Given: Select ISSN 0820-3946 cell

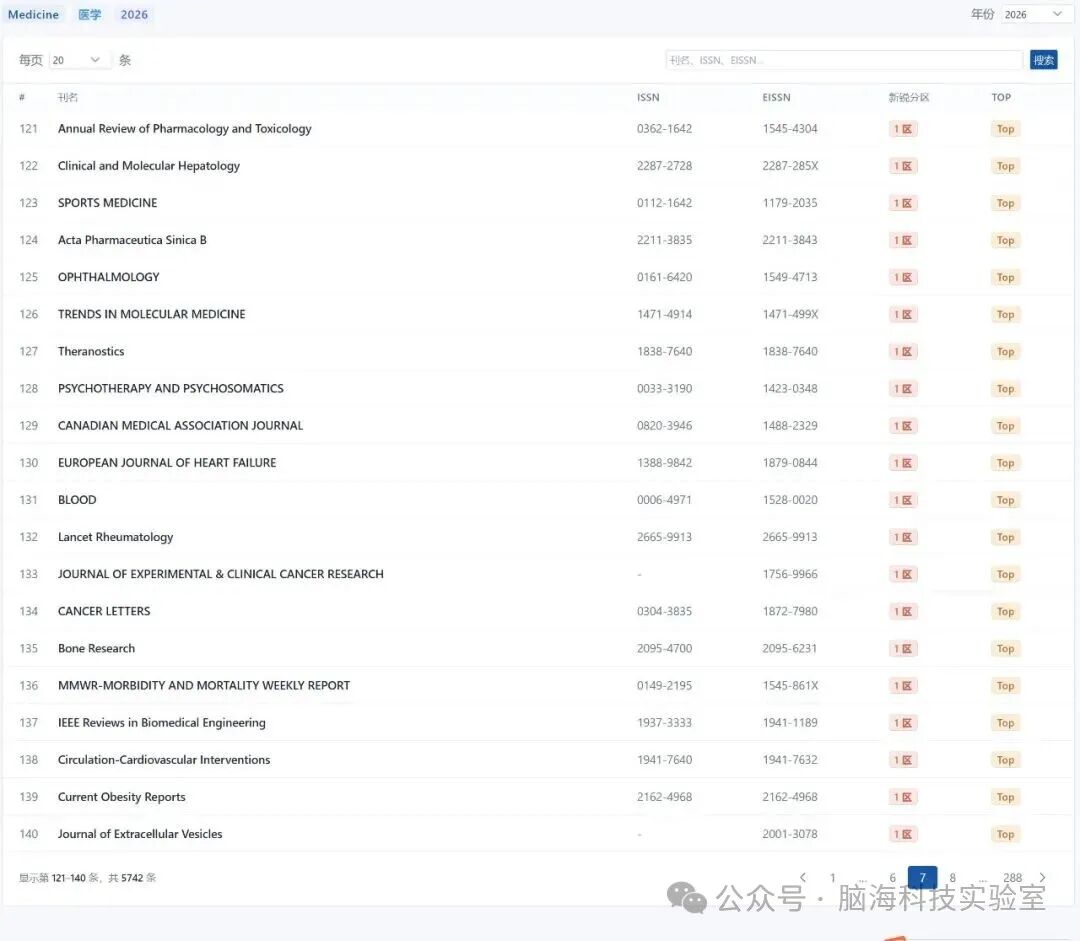Looking at the screenshot, I should (x=664, y=426).
